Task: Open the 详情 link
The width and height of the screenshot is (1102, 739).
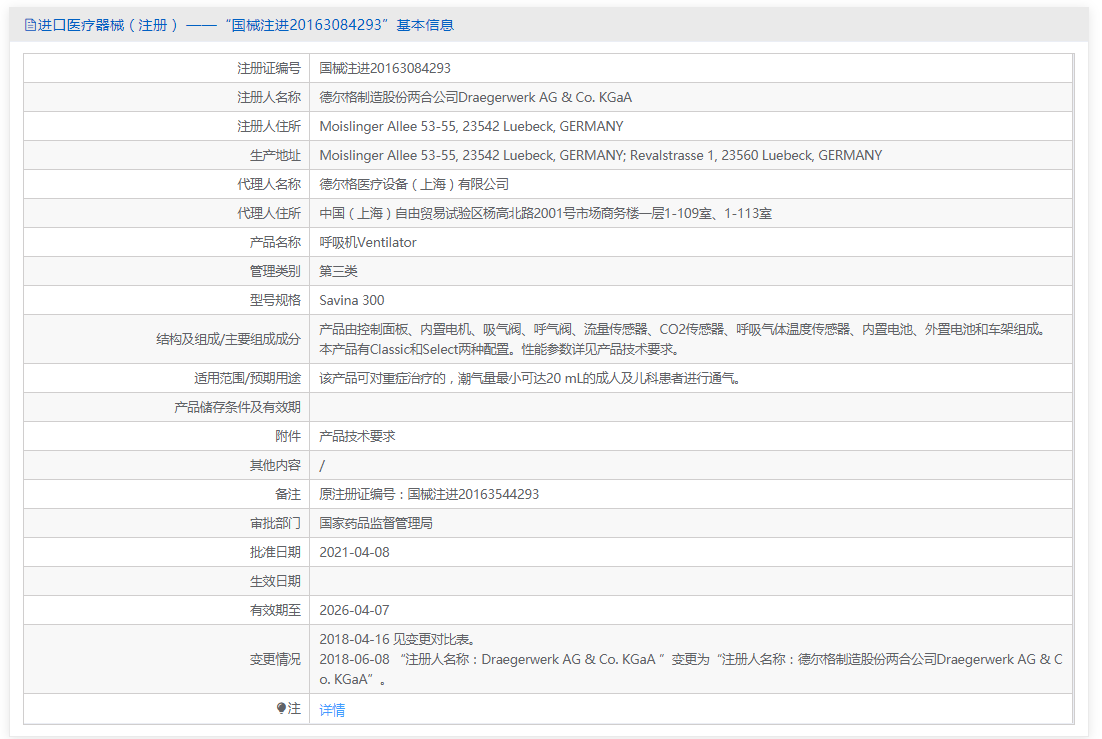Action: (x=332, y=709)
